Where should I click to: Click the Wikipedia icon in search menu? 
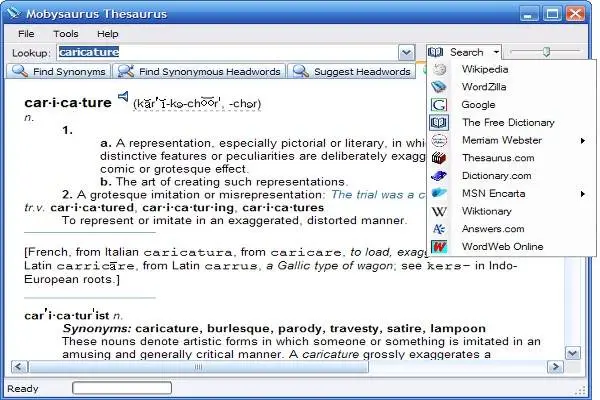439,69
